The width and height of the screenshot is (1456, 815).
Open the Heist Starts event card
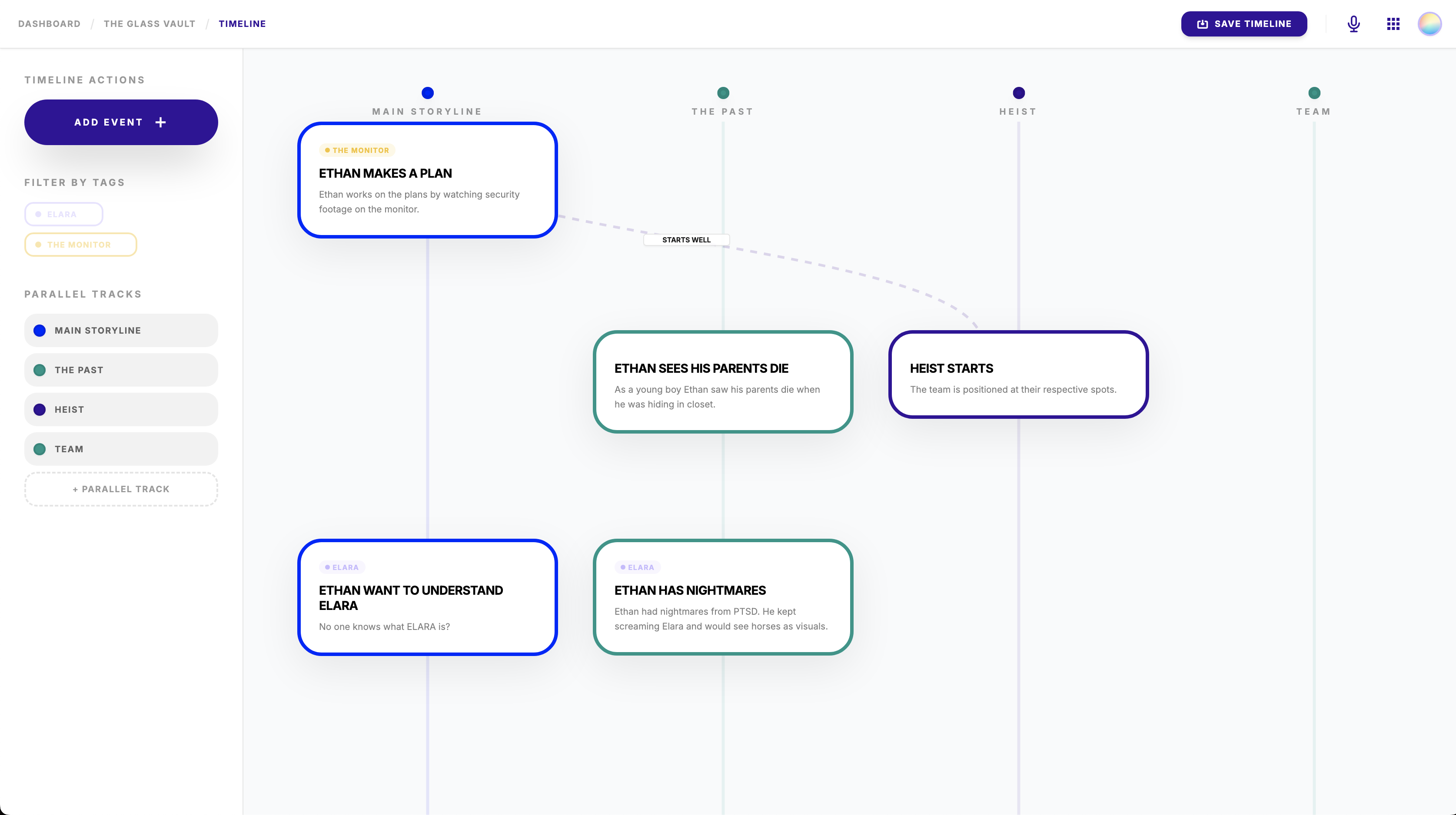(x=1018, y=374)
